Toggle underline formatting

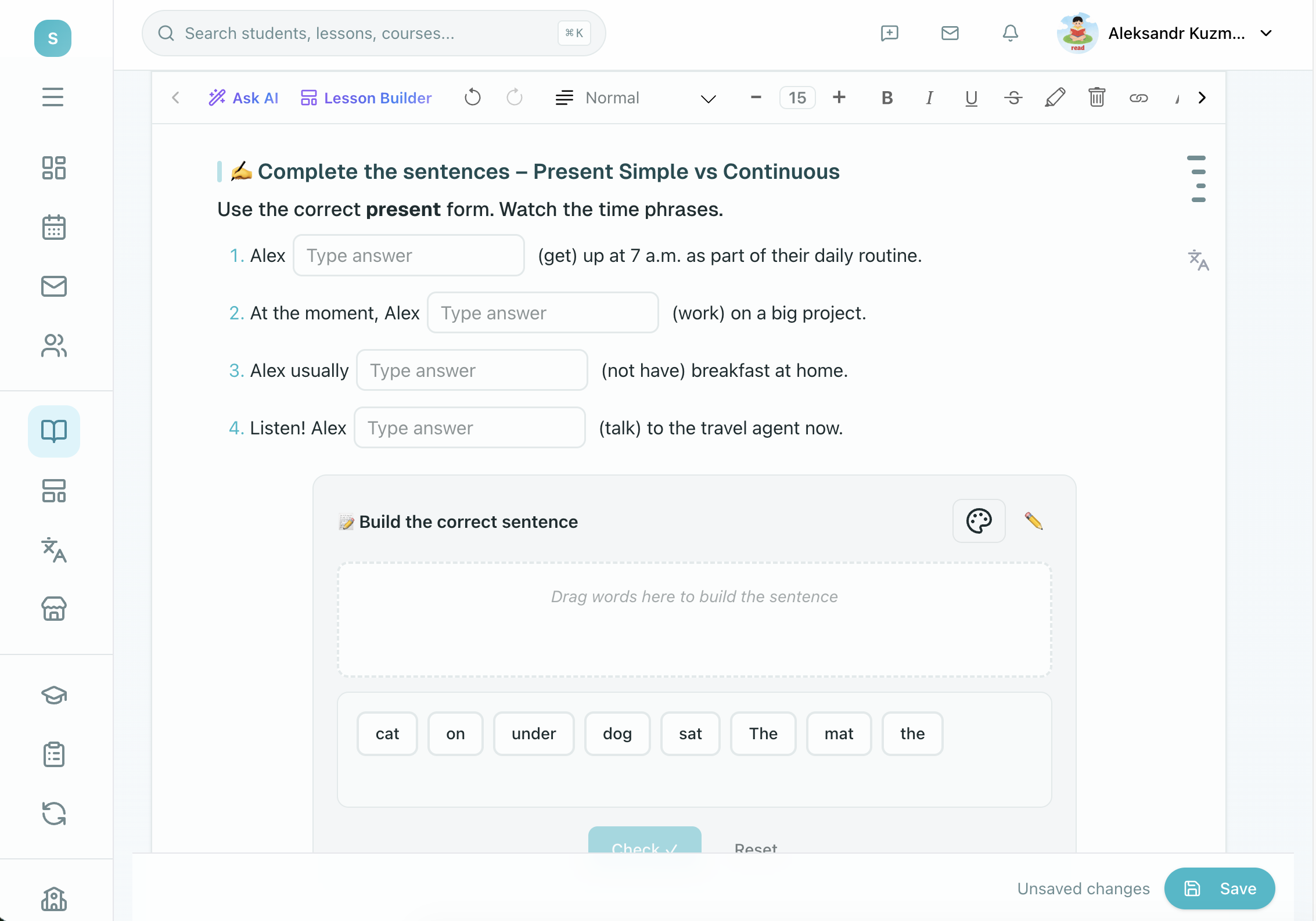(x=971, y=98)
